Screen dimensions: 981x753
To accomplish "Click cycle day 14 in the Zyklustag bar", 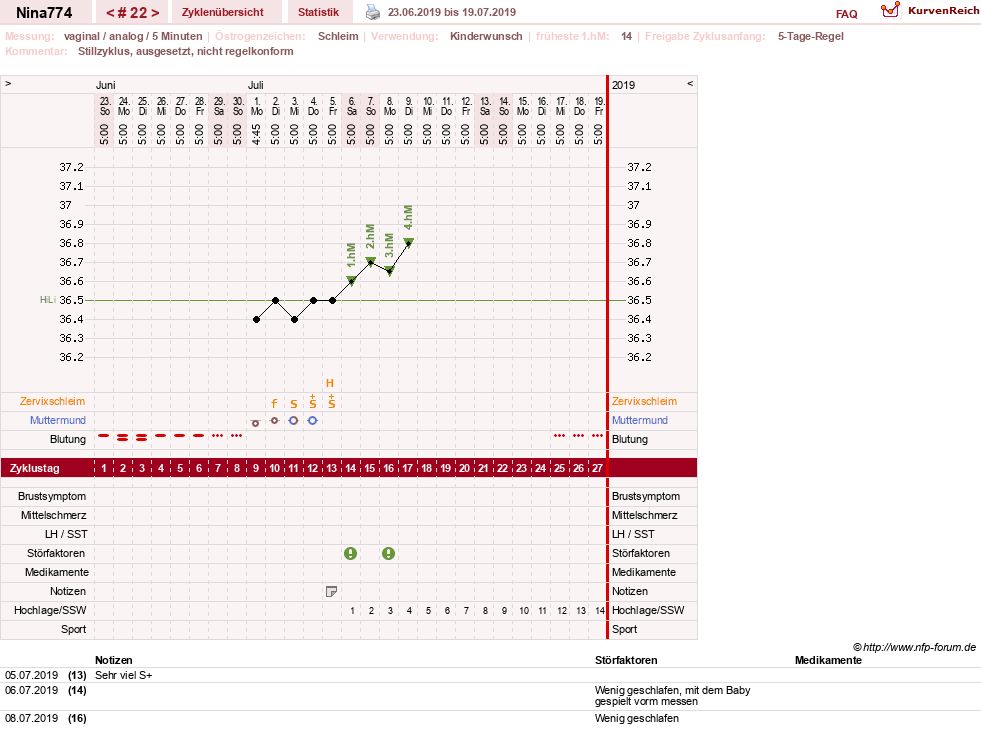I will [351, 468].
